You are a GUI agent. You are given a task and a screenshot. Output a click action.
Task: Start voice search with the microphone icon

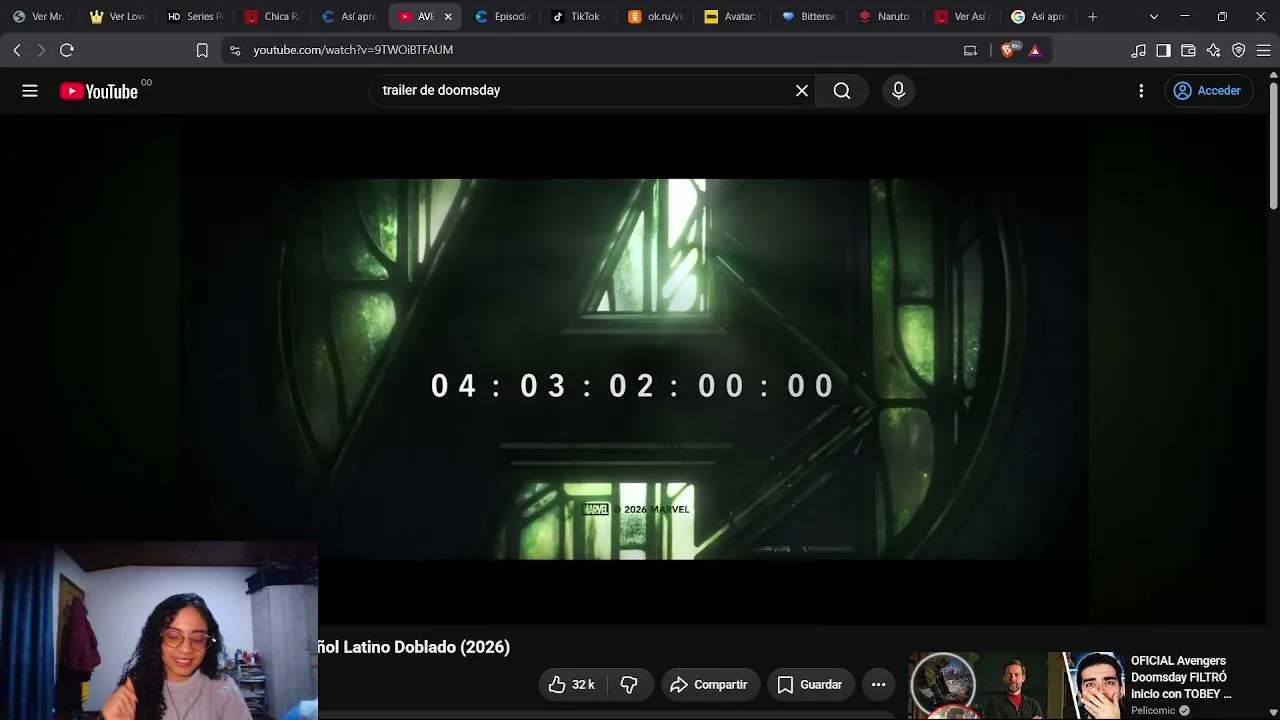(898, 91)
